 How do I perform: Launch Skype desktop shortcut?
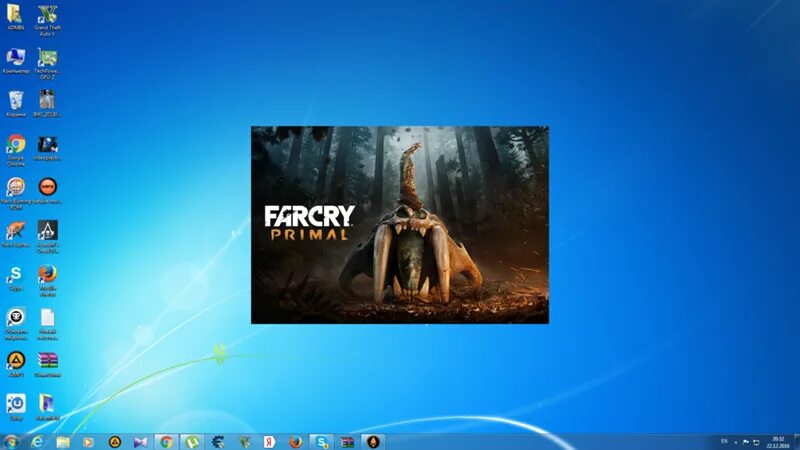pos(16,278)
